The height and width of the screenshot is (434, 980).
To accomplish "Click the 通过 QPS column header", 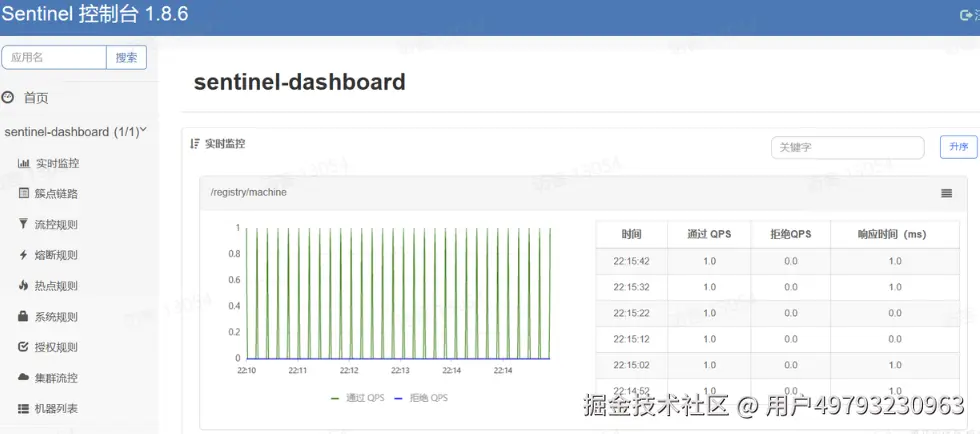I will point(709,235).
